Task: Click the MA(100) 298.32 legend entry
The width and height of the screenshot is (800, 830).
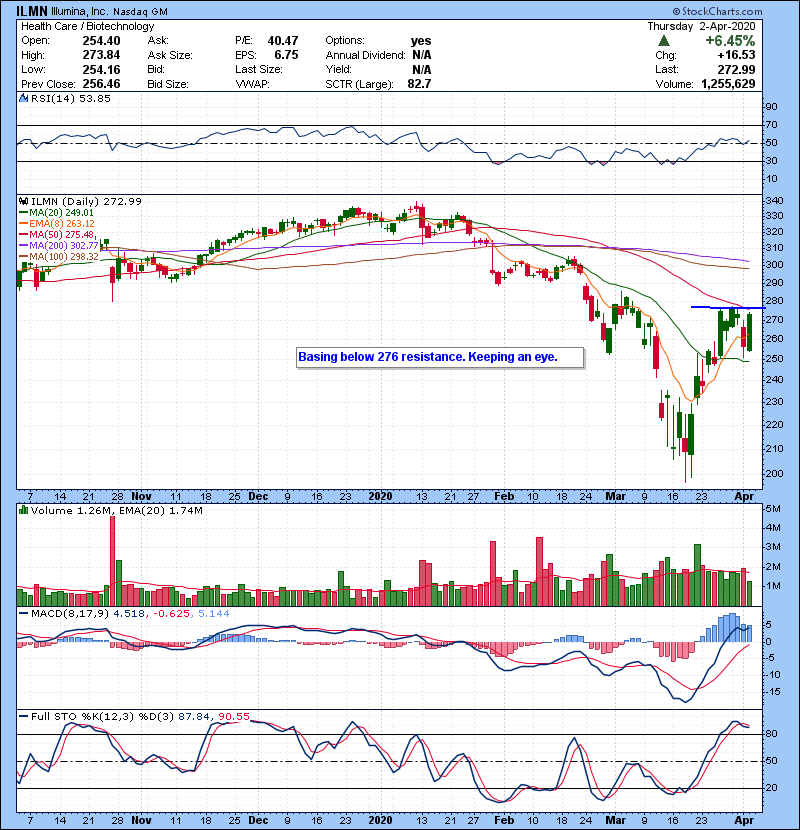Action: 64,257
